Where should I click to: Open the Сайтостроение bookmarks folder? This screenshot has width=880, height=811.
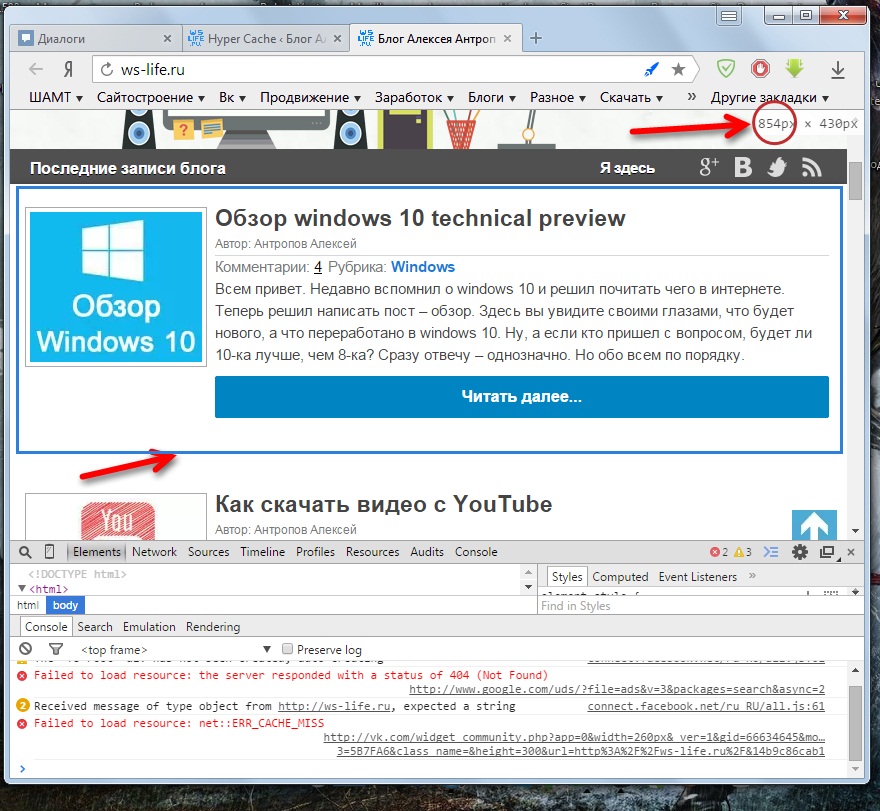[x=150, y=98]
